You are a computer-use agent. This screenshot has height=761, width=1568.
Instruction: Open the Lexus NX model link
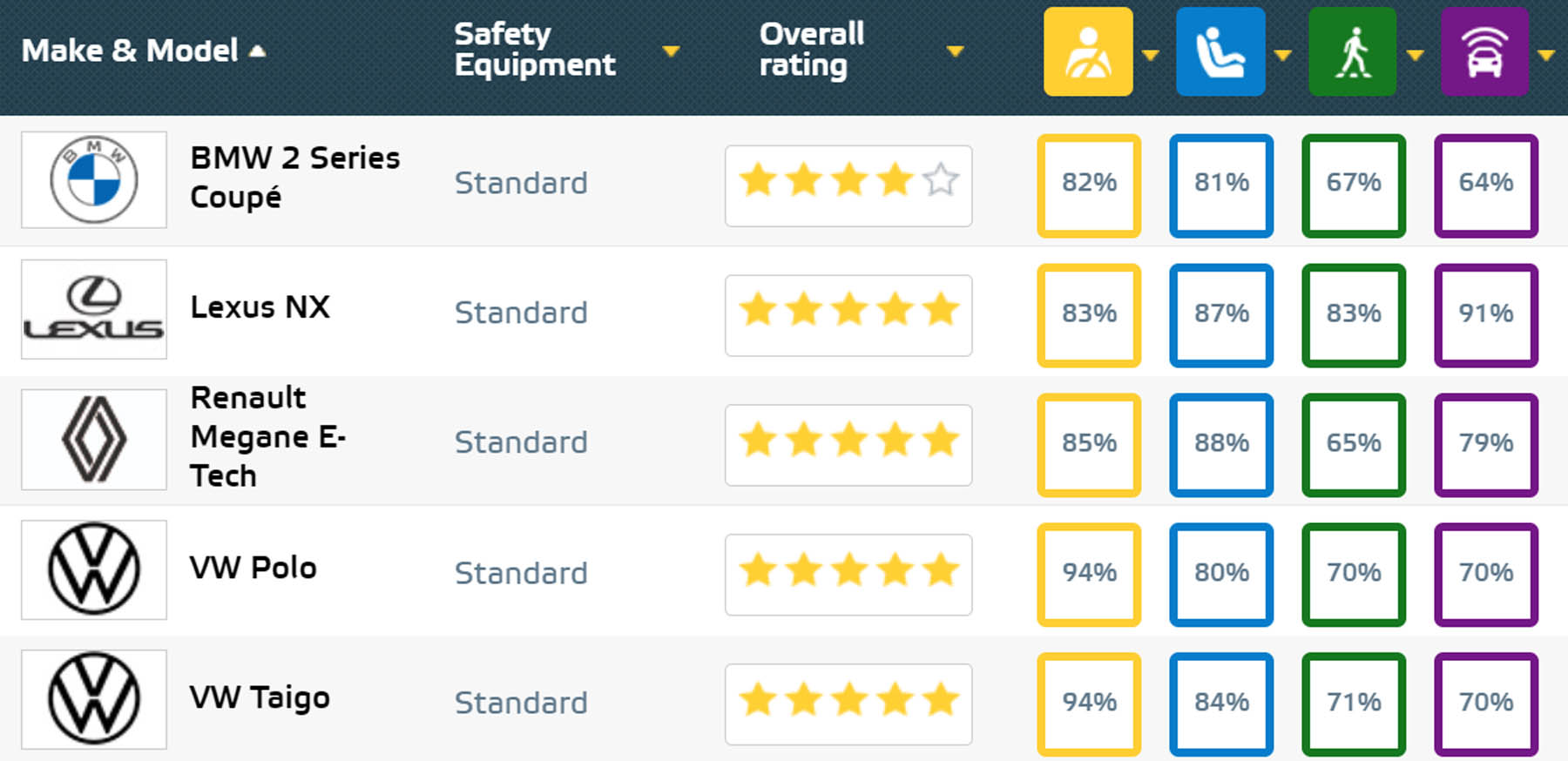tap(260, 307)
